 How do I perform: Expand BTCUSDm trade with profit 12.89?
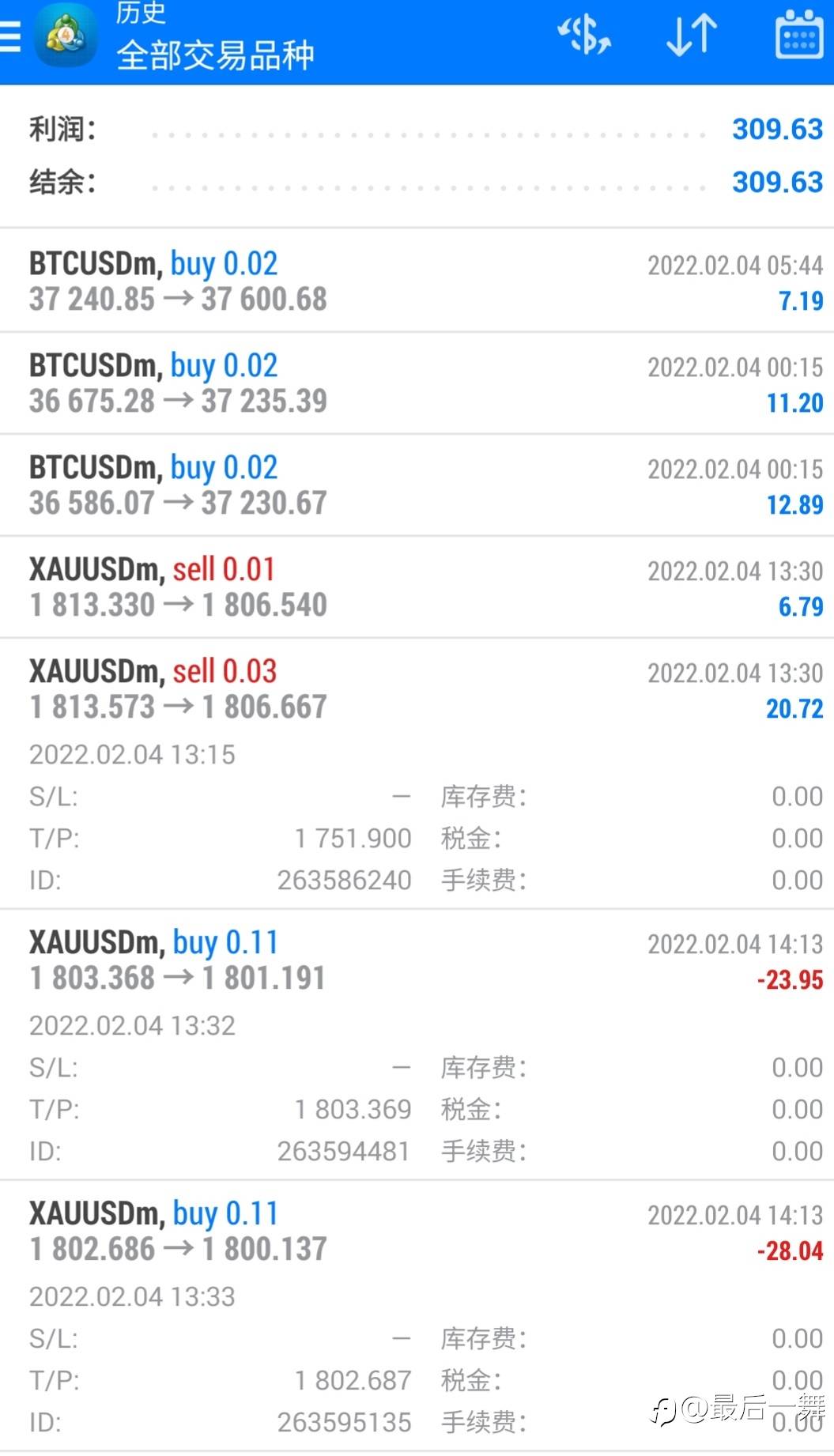coord(417,485)
